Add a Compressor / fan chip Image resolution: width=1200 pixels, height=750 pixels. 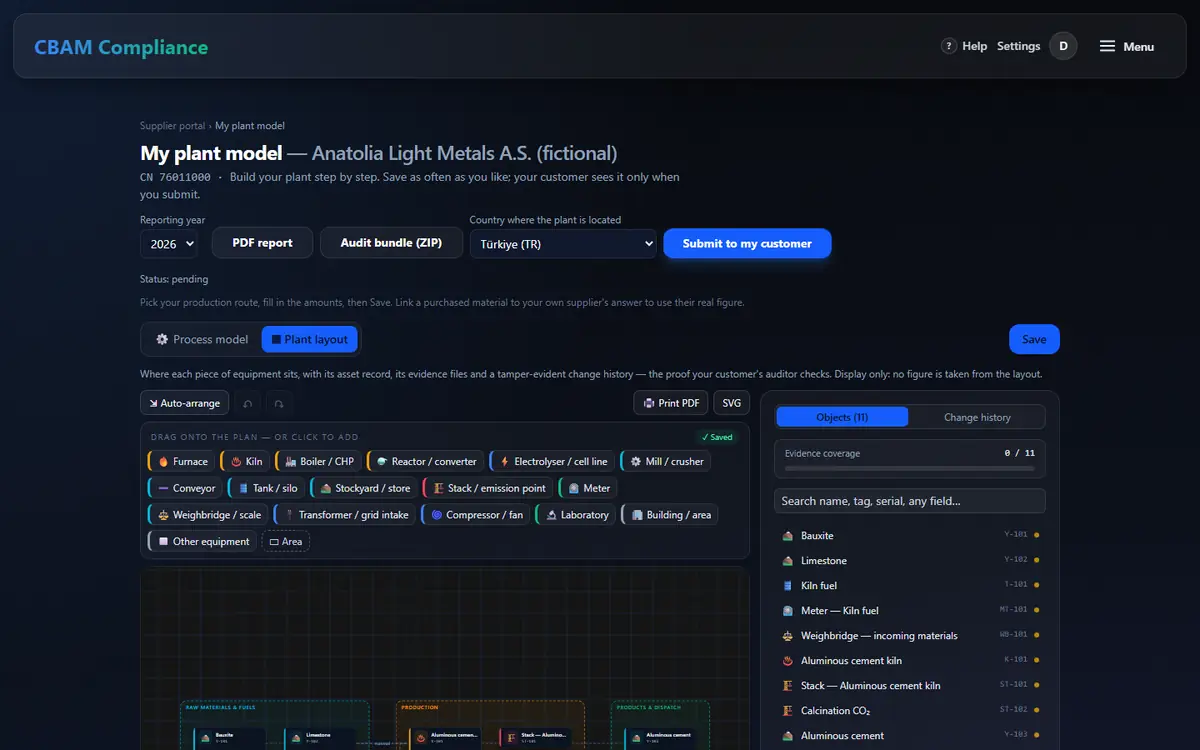[x=476, y=515]
